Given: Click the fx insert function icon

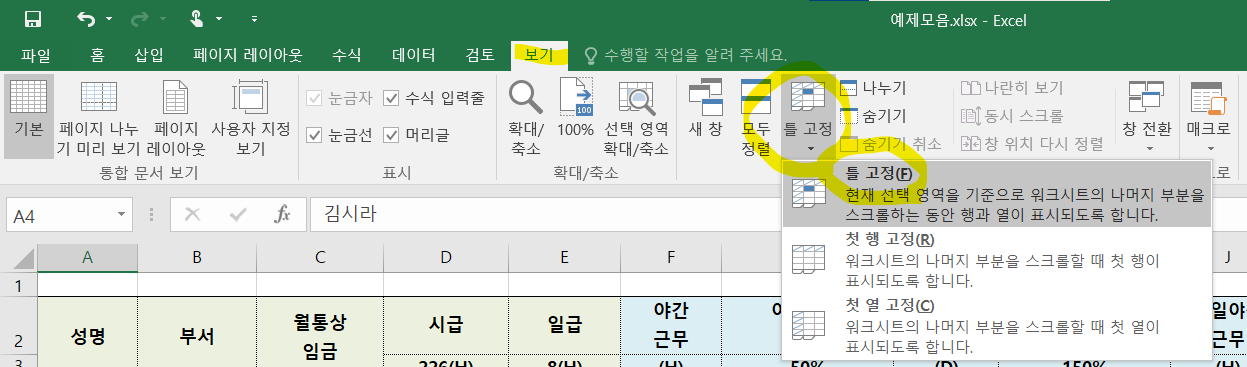Looking at the screenshot, I should pos(283,214).
